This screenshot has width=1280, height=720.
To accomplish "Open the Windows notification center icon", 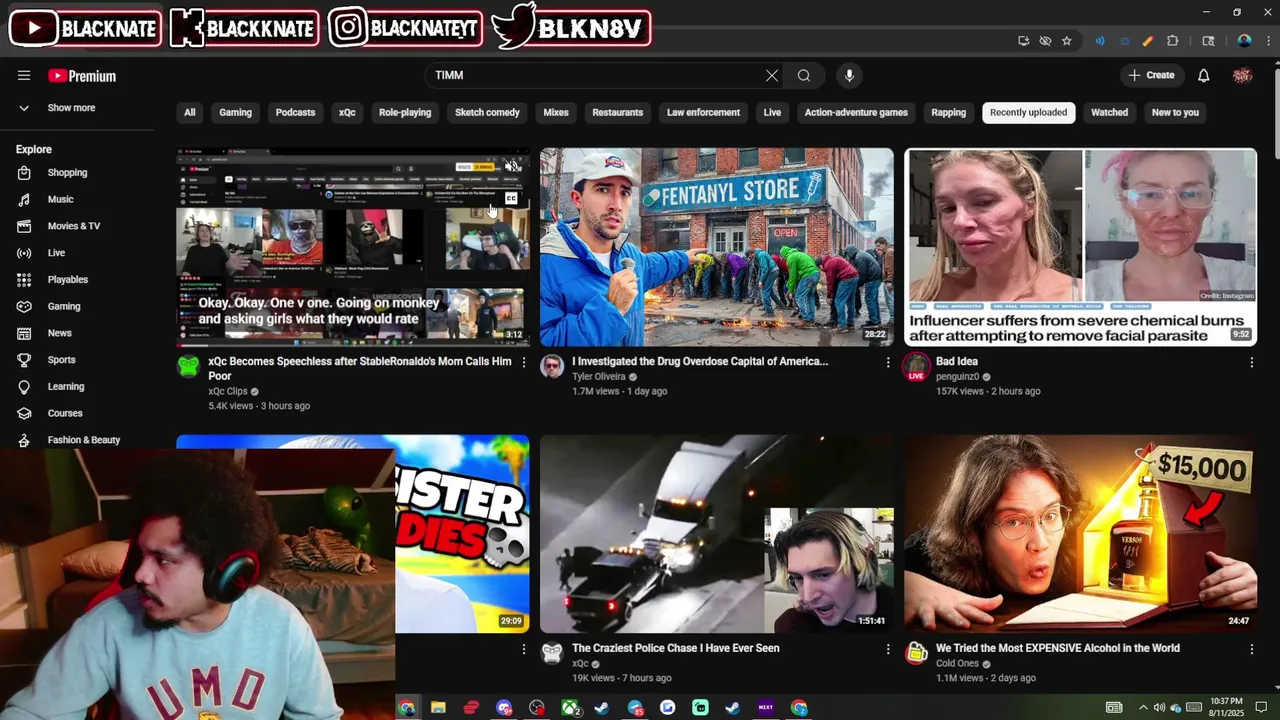I will click(1262, 708).
